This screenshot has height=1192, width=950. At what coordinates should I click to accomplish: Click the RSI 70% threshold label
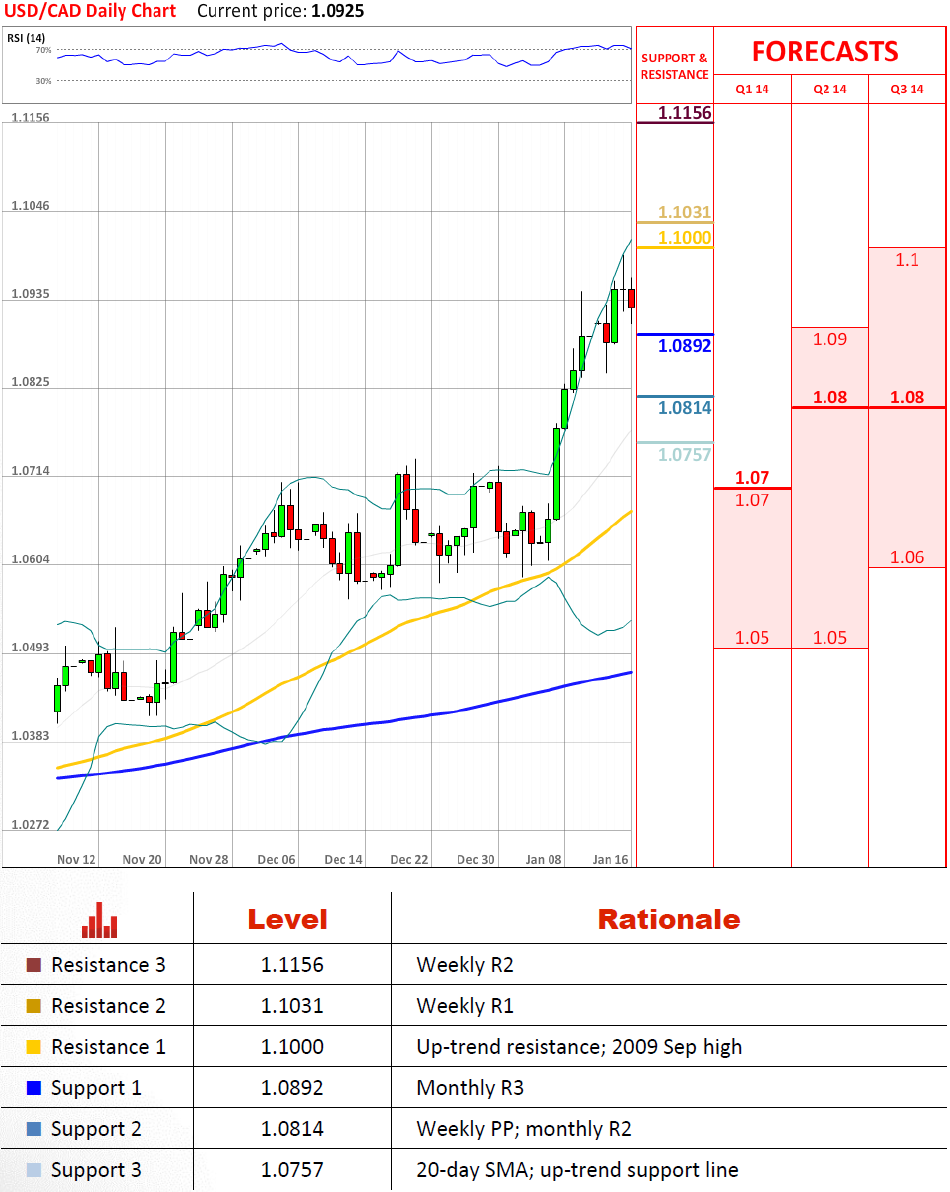coord(43,50)
